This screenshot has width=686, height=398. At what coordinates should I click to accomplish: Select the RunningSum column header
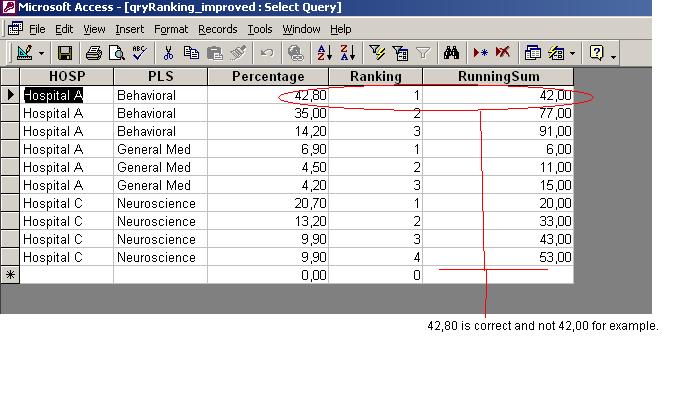point(498,77)
